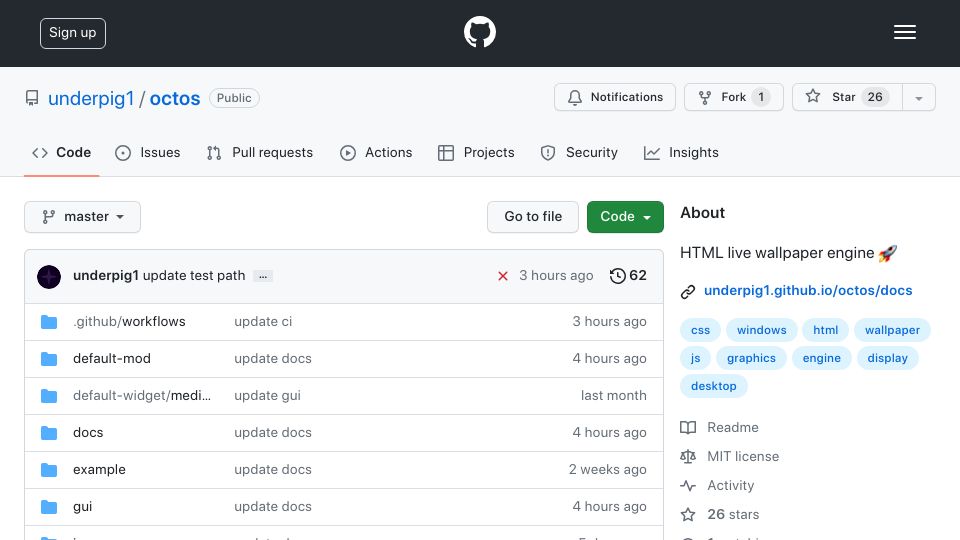Click the Sign up button
Screen dimensions: 960x540
tap(73, 33)
